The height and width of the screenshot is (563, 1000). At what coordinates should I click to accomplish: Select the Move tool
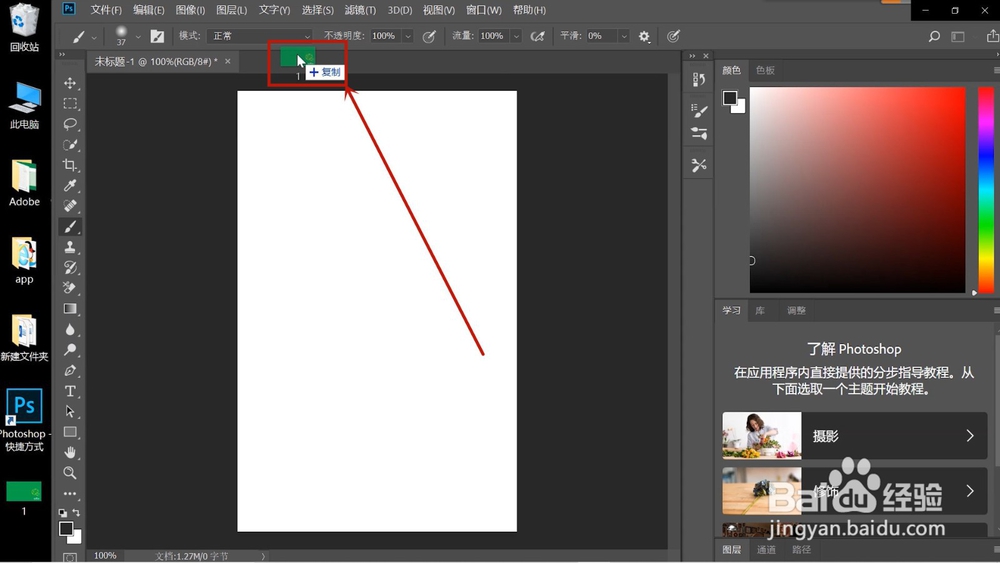click(x=70, y=83)
